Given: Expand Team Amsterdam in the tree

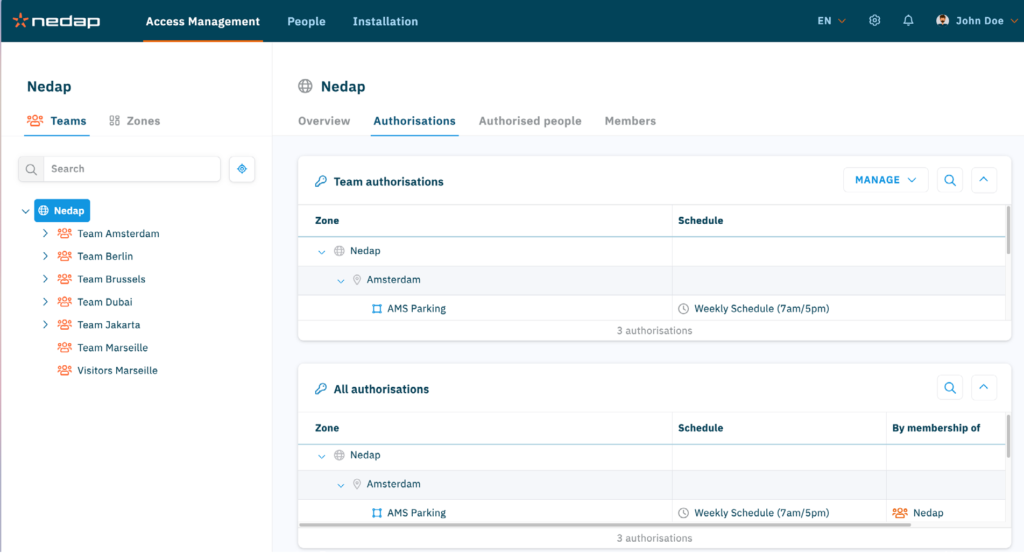Looking at the screenshot, I should coord(45,234).
